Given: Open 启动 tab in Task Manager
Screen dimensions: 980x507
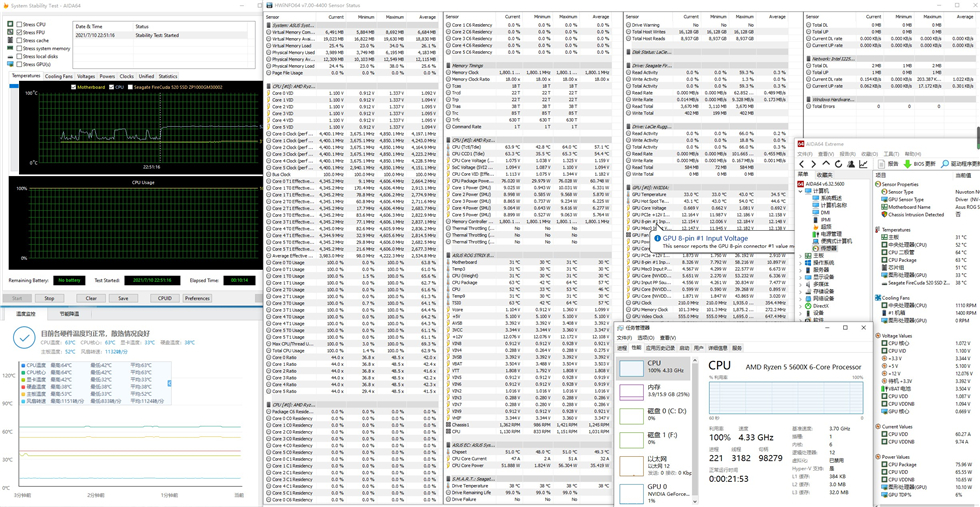Looking at the screenshot, I should [684, 348].
